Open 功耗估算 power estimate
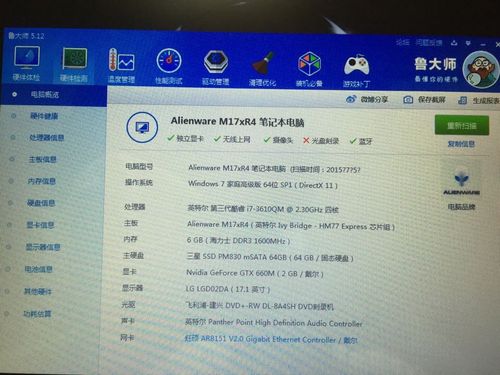500x375 pixels. pos(37,314)
